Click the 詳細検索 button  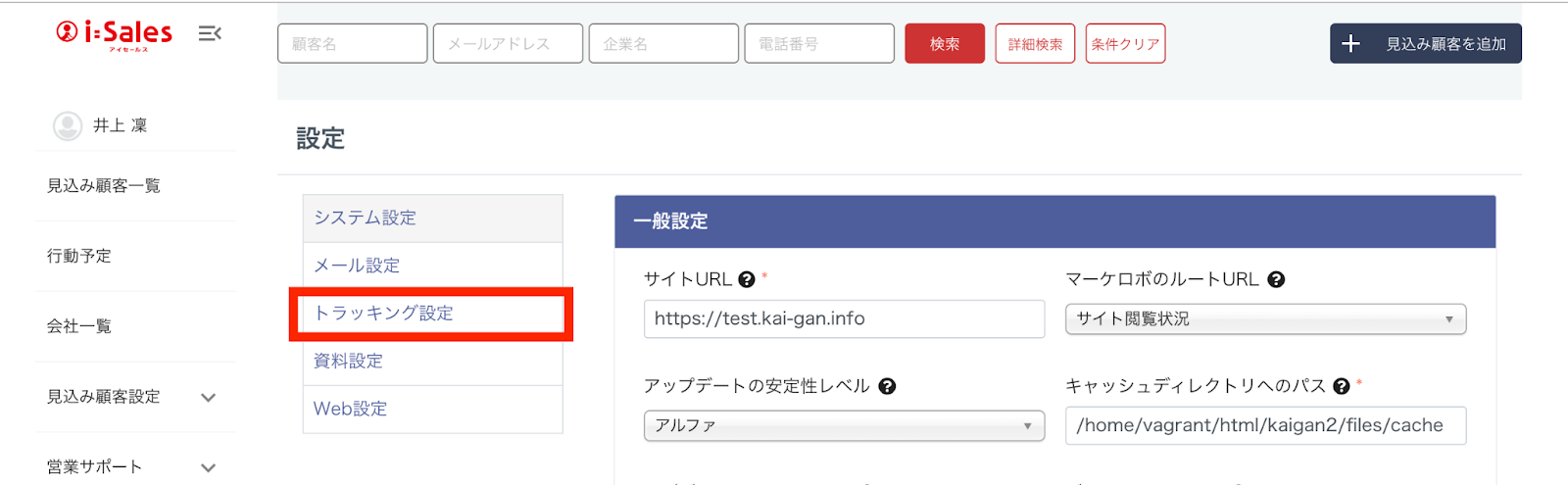[1035, 44]
